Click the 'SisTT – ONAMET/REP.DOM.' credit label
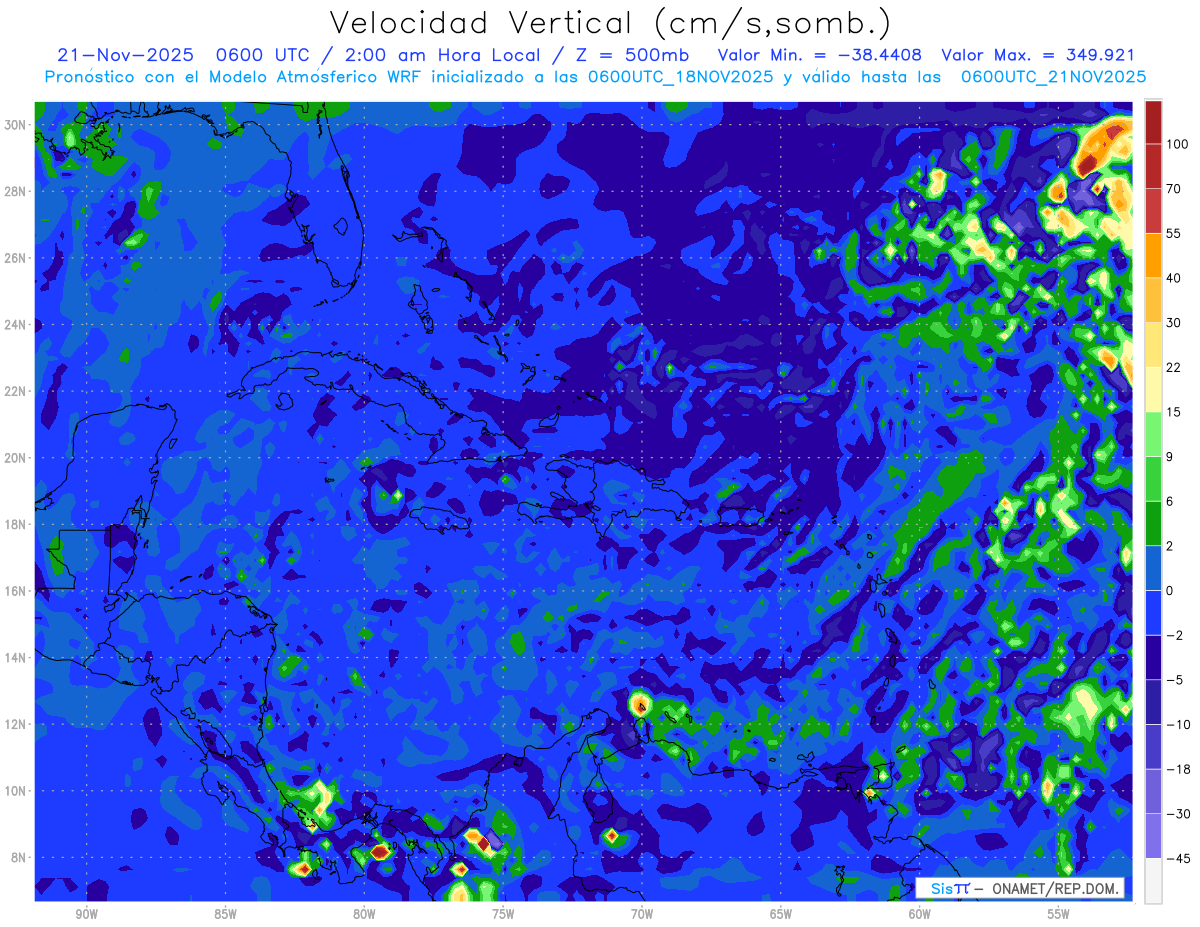The height and width of the screenshot is (927, 1200). [1020, 889]
